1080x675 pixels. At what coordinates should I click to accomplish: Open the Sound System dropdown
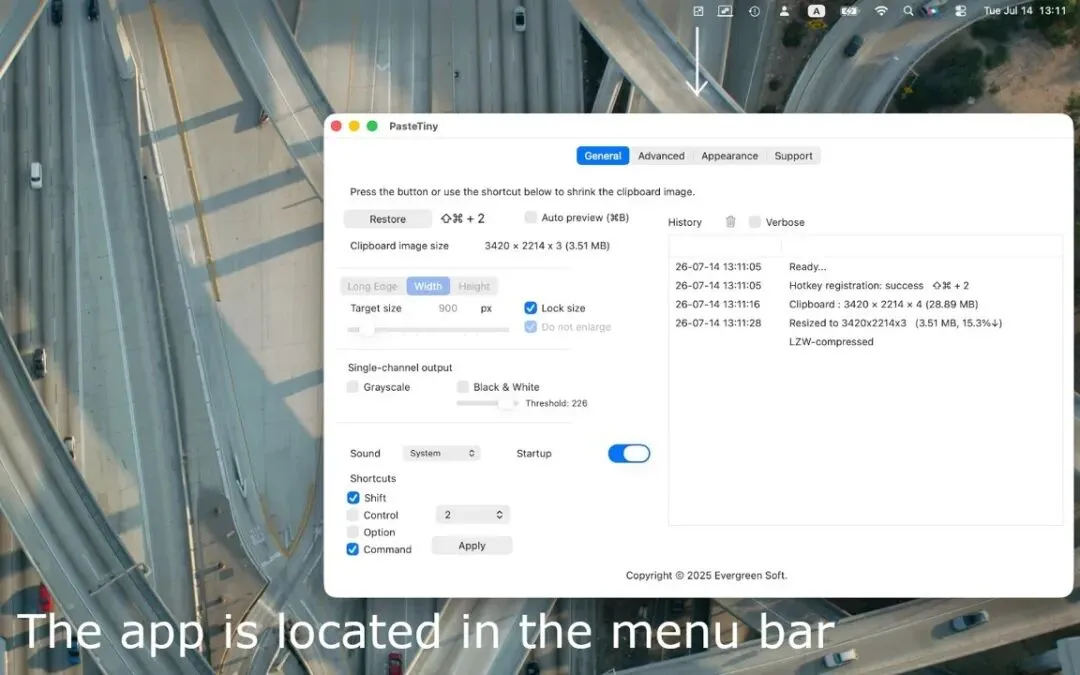(442, 453)
